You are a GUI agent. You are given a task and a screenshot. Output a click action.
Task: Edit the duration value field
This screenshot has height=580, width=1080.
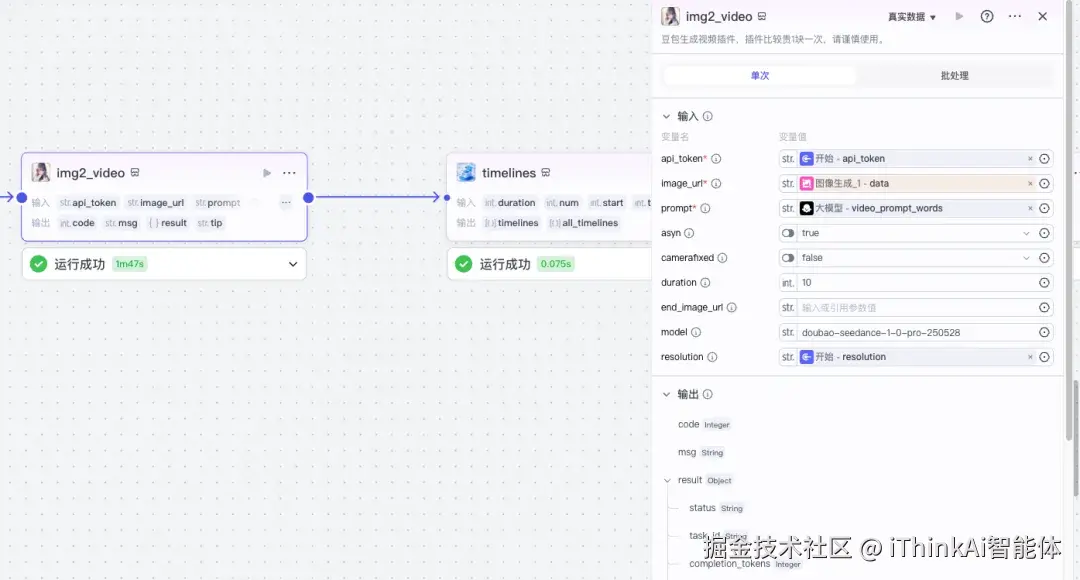916,283
